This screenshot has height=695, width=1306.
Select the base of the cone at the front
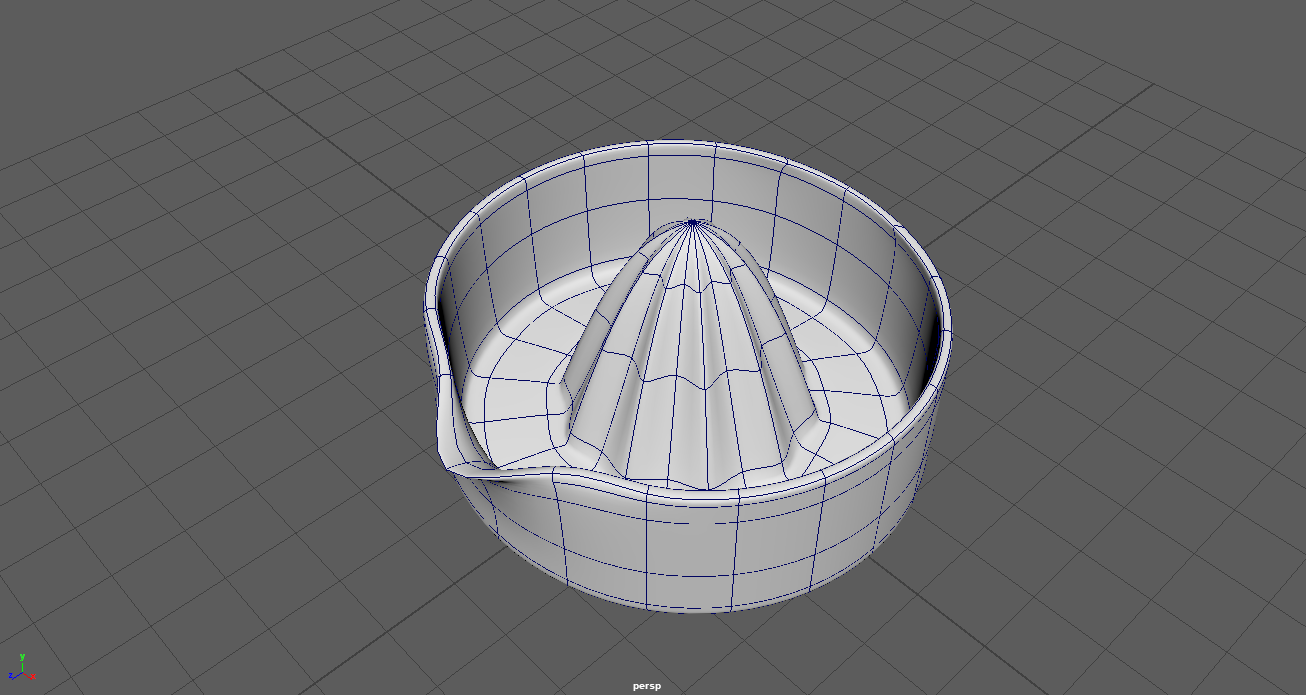coord(690,478)
